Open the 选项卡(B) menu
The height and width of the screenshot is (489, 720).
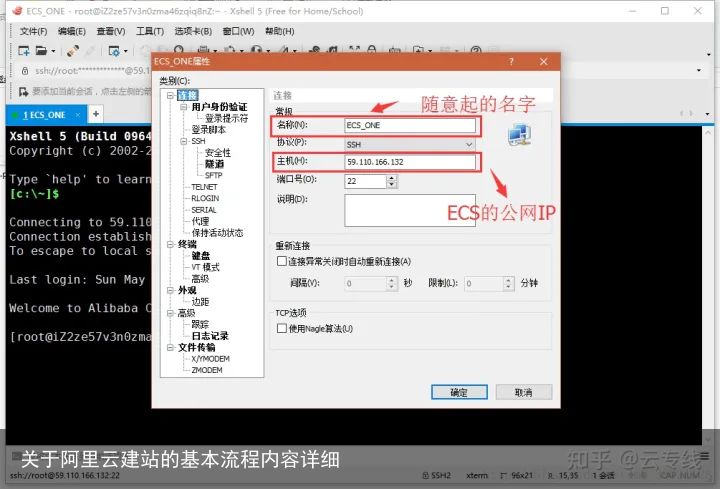[x=193, y=31]
